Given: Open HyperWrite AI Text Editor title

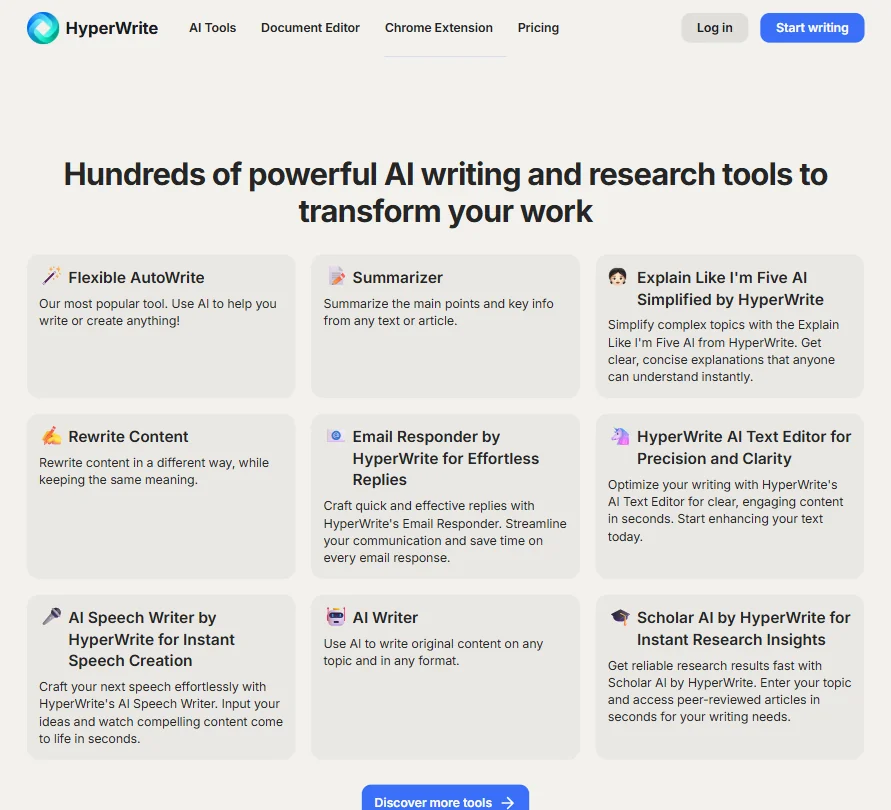Looking at the screenshot, I should [744, 447].
